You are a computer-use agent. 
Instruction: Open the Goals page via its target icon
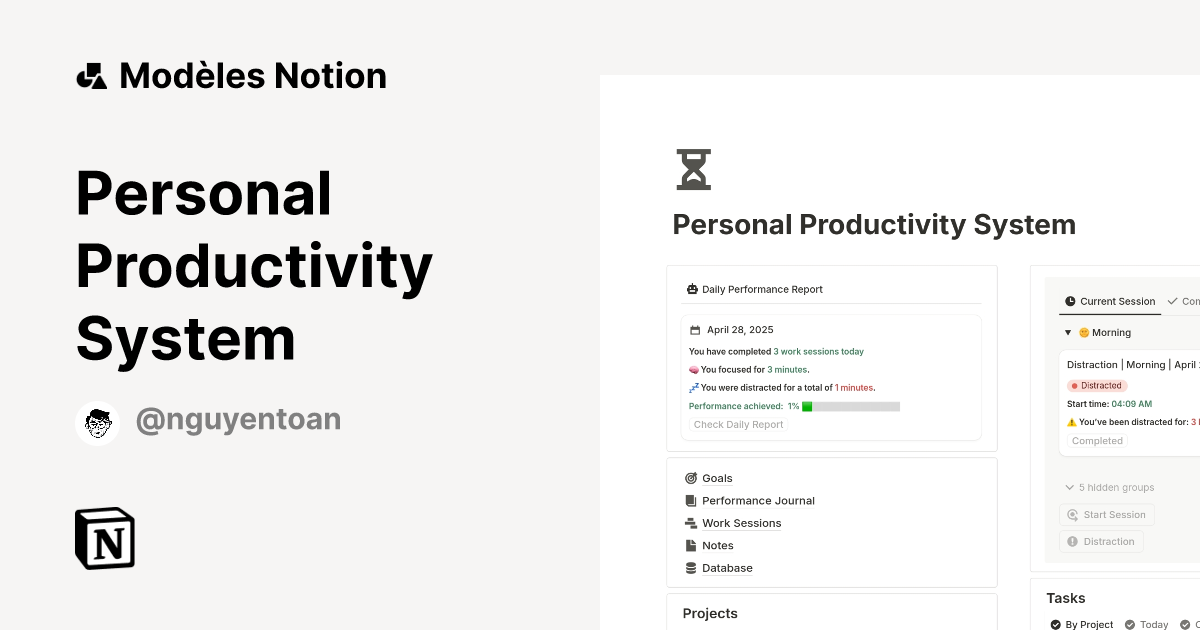(x=691, y=478)
